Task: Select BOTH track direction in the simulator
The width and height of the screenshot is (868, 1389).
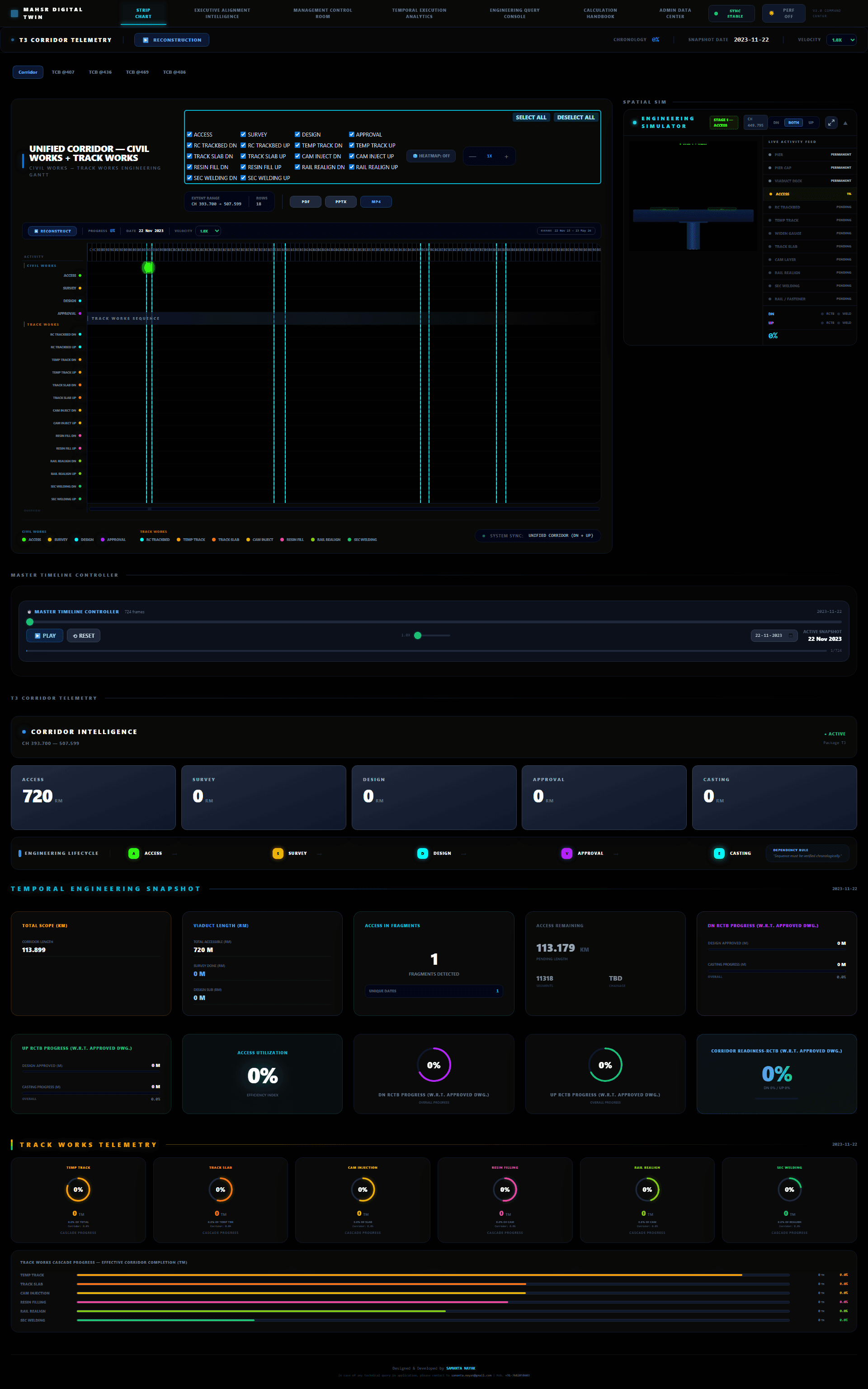Action: [793, 123]
